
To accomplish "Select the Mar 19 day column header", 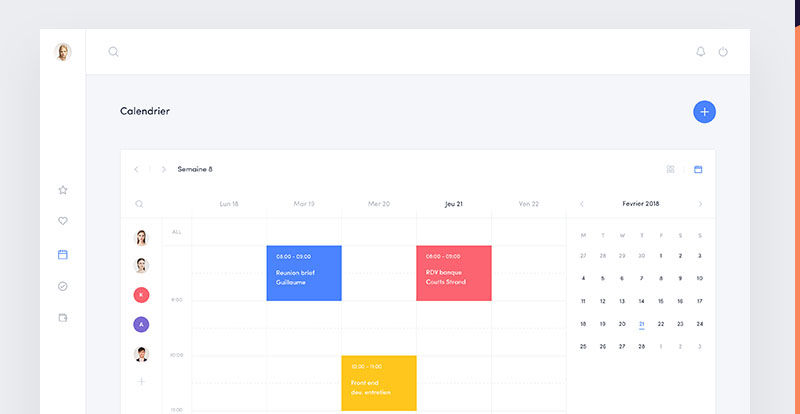I will [304, 204].
